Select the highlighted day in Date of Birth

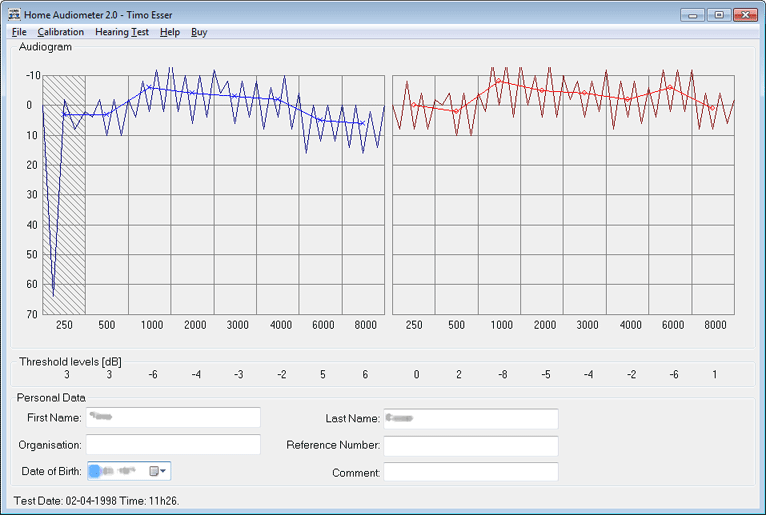click(95, 471)
